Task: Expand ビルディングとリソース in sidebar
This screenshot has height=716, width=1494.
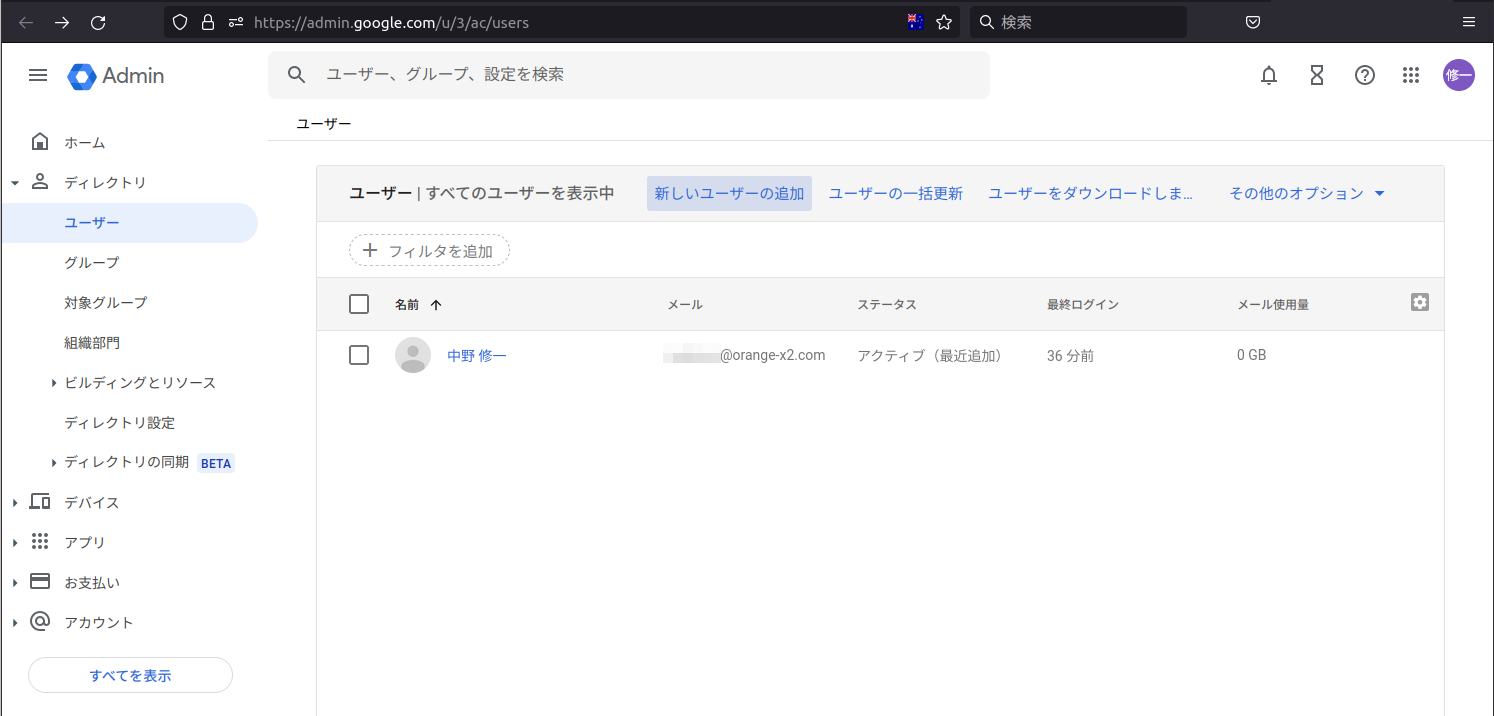Action: tap(54, 383)
